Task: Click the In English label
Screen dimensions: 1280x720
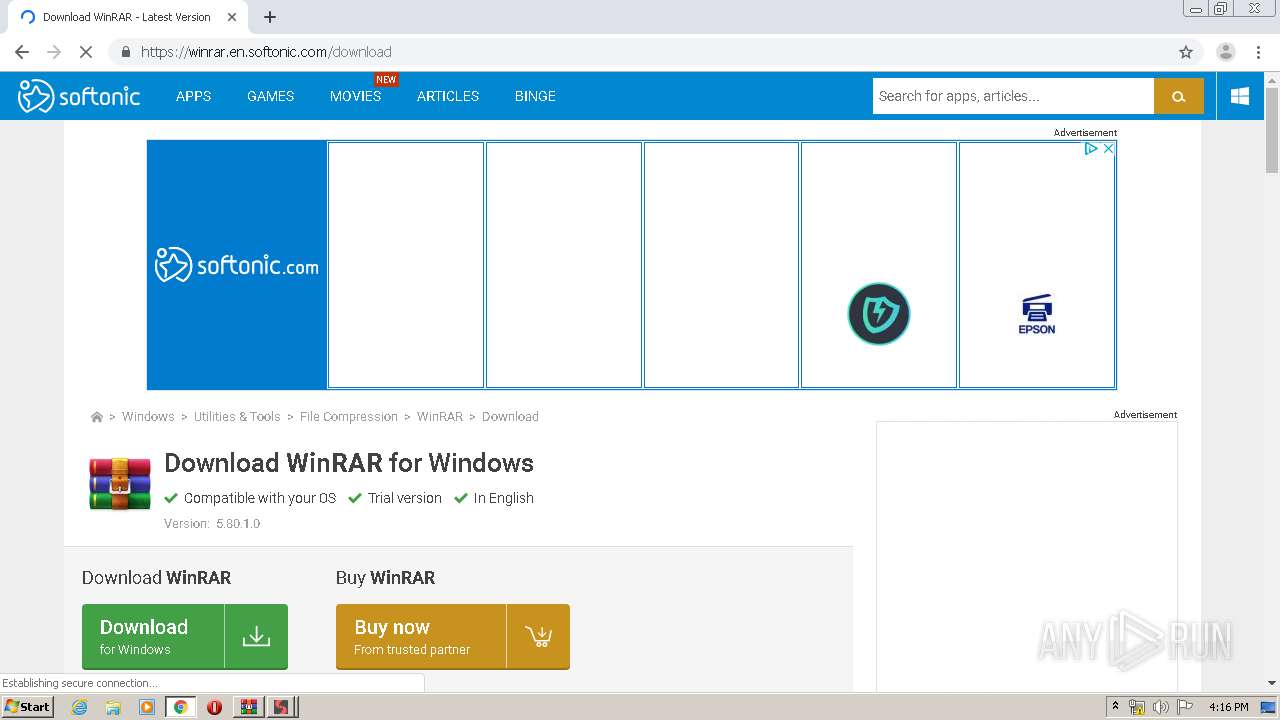Action: [x=504, y=498]
